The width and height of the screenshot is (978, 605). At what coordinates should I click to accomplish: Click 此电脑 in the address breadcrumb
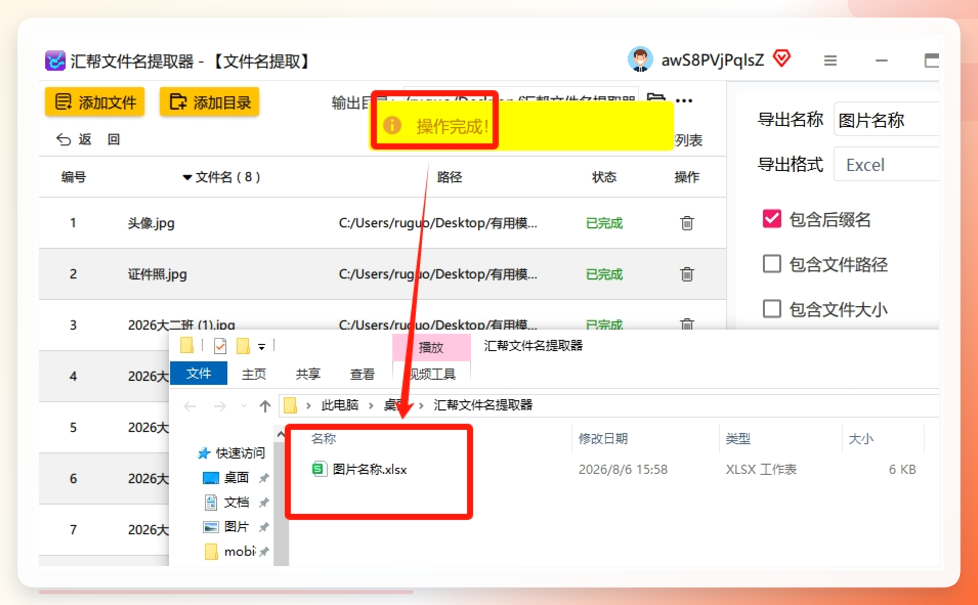pyautogui.click(x=340, y=405)
